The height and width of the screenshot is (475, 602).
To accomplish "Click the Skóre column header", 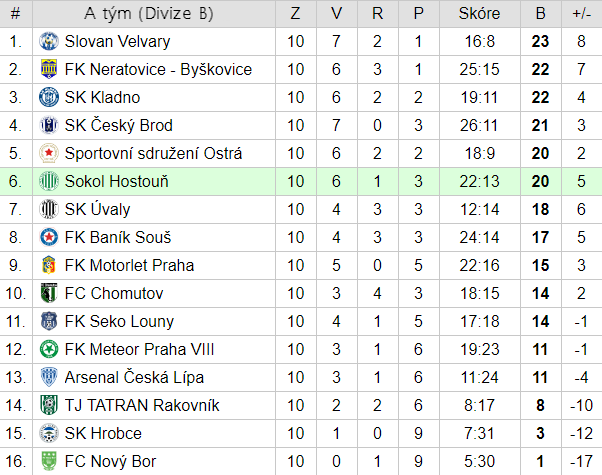I will pos(480,14).
